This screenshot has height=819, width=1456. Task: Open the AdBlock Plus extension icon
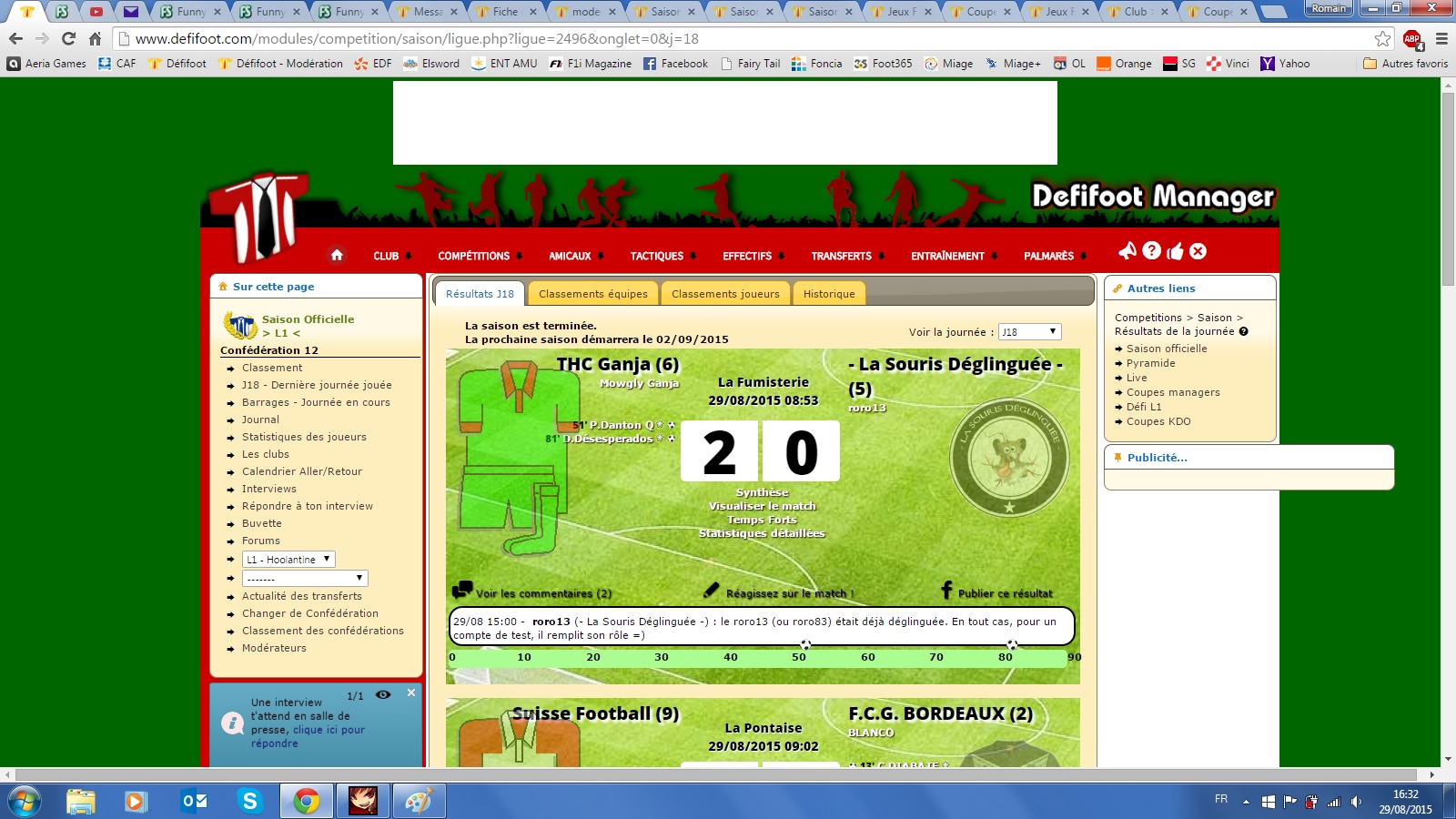tap(1412, 39)
